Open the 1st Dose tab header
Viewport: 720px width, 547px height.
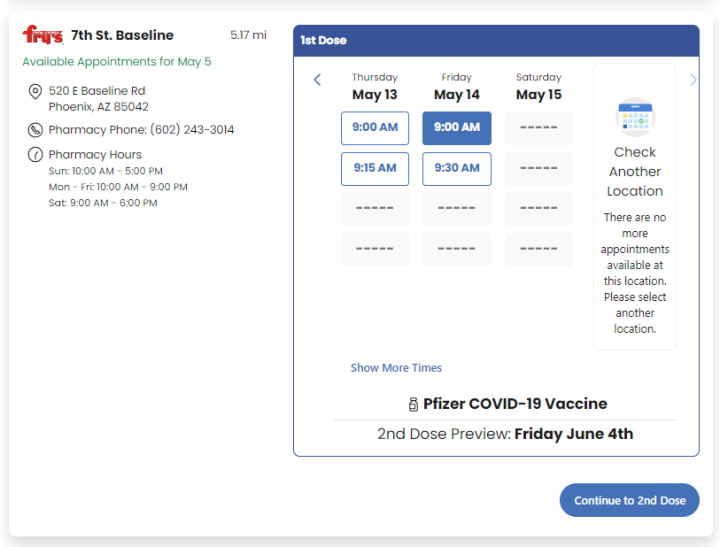[323, 41]
